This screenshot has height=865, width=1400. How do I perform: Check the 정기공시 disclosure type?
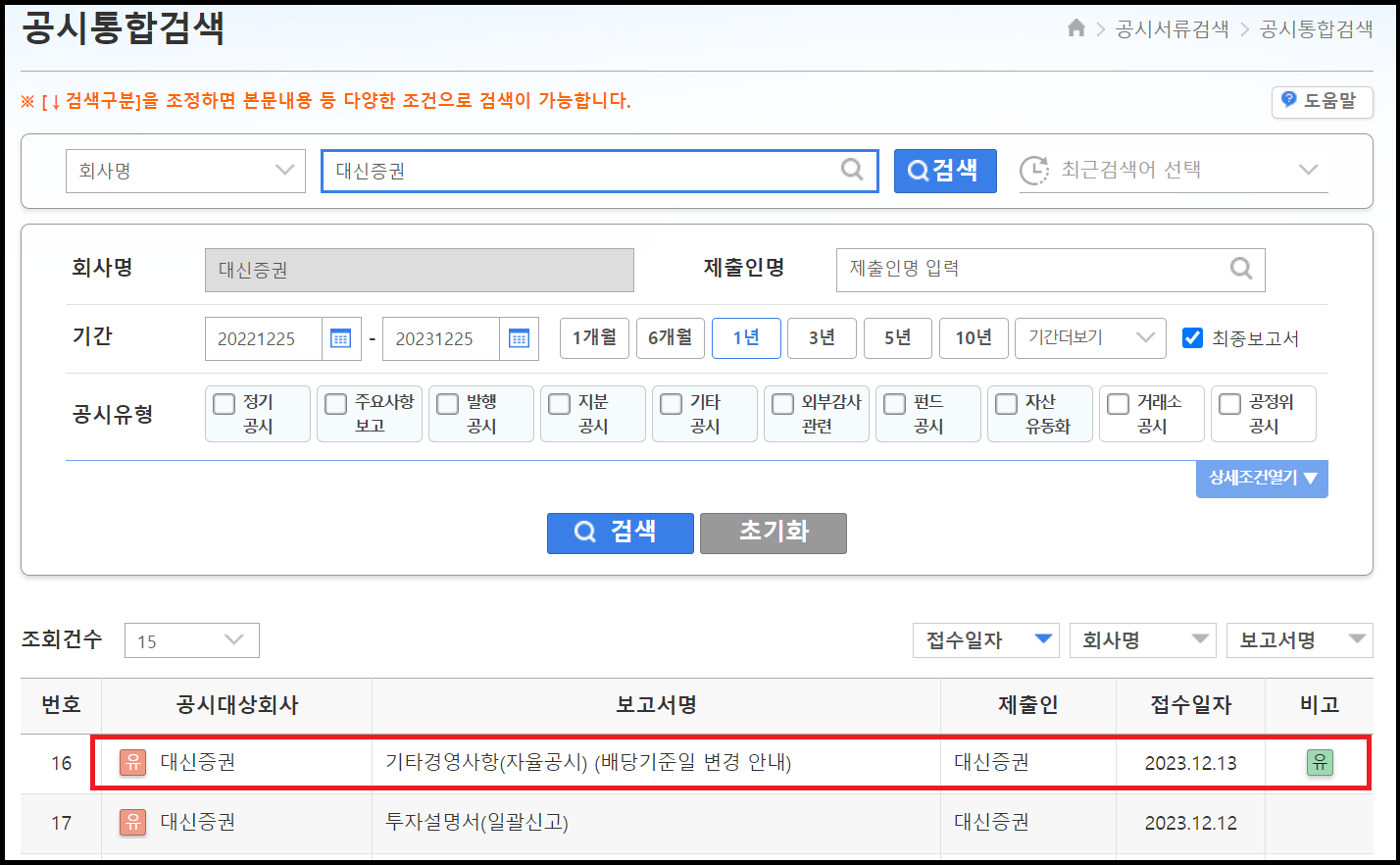coord(225,403)
